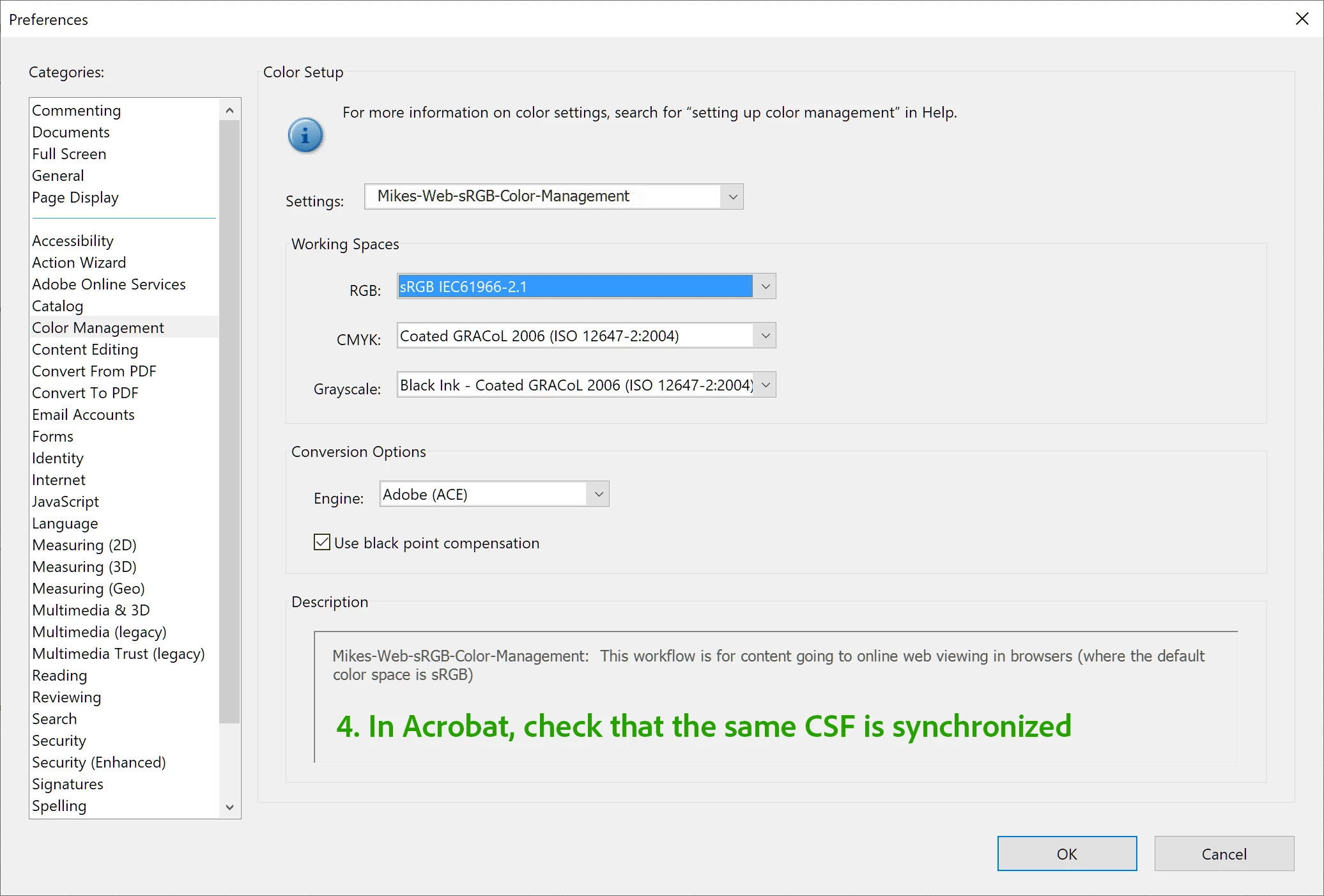Open the Multimedia & 3D category

pyautogui.click(x=91, y=610)
